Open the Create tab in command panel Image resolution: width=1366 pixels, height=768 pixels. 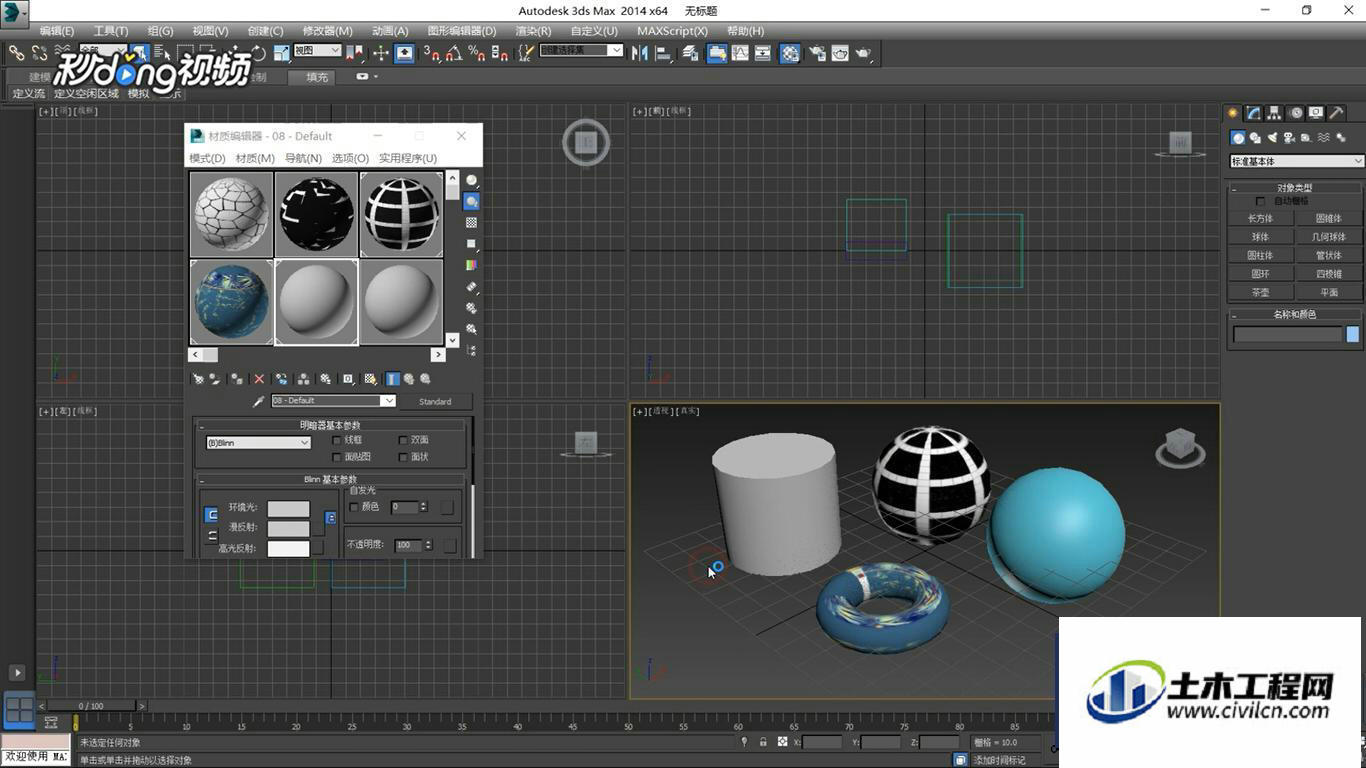pyautogui.click(x=1233, y=113)
